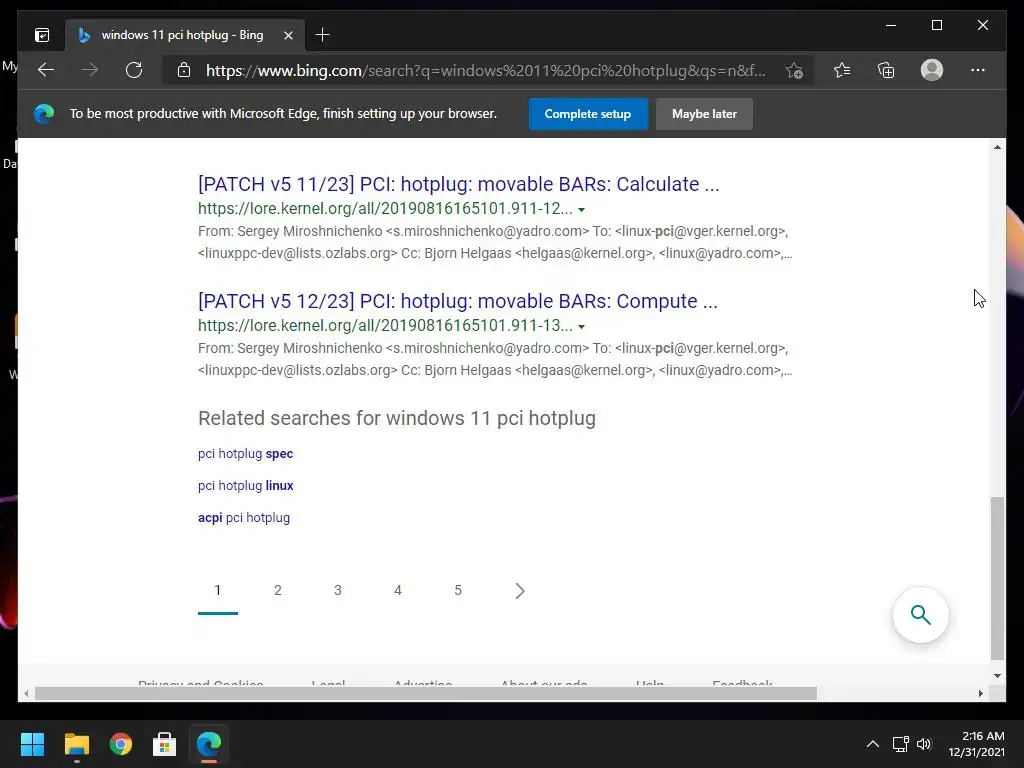Click scroll down arrow

coord(997,676)
